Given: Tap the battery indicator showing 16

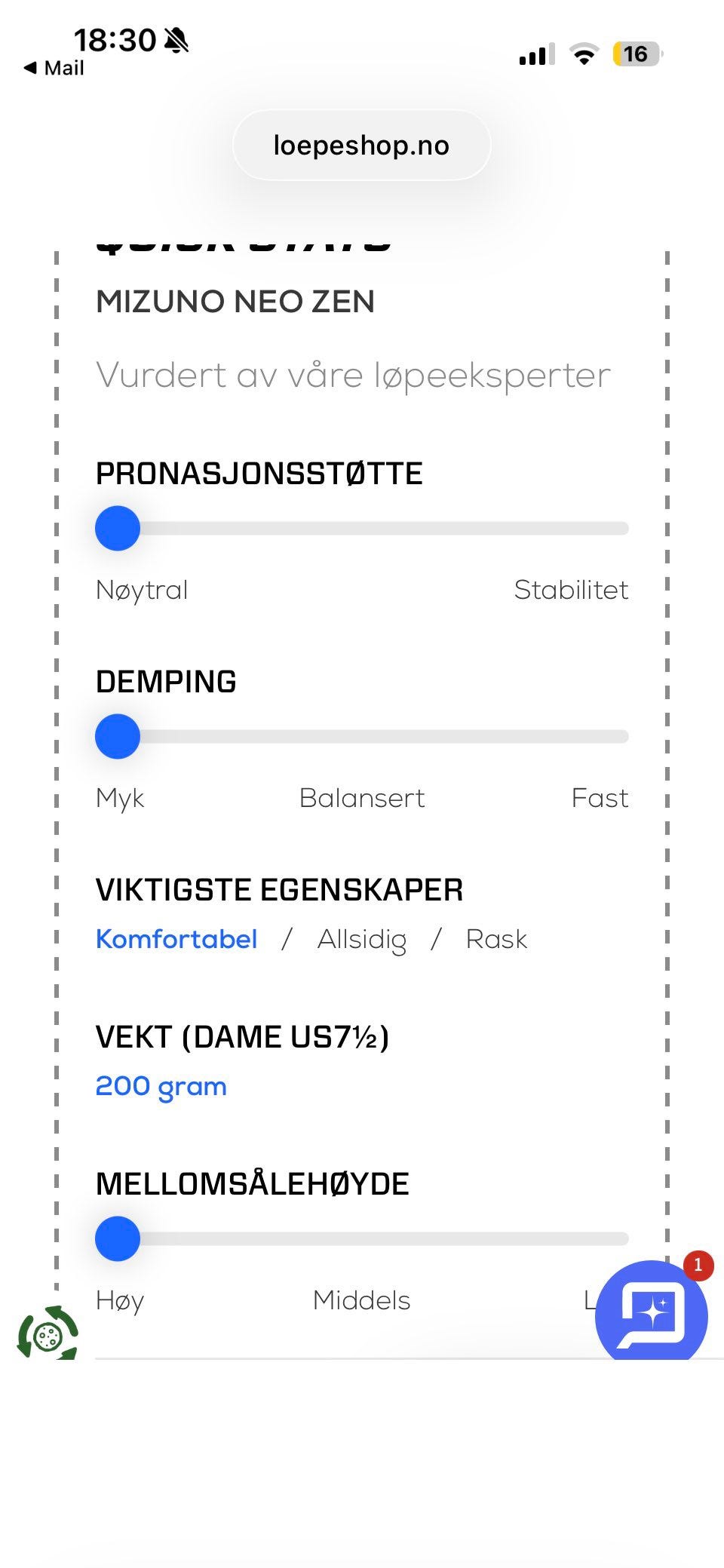Looking at the screenshot, I should click(637, 54).
